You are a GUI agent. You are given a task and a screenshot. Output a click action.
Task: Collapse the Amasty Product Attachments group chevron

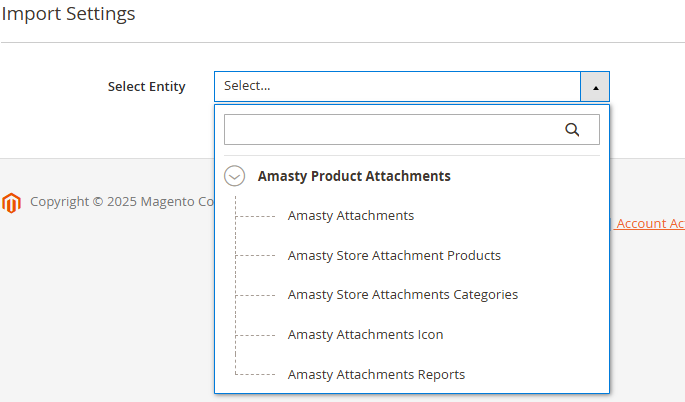click(235, 176)
